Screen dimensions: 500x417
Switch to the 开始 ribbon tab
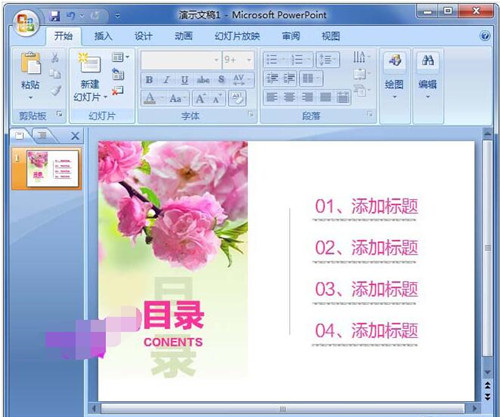[x=63, y=36]
